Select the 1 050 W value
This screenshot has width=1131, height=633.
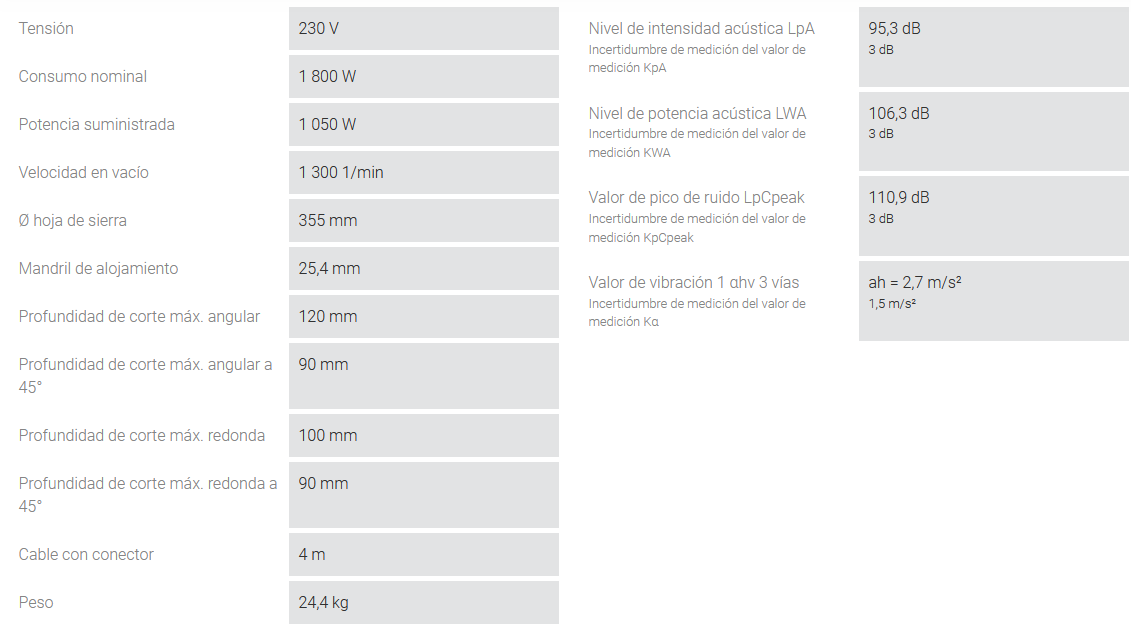(327, 125)
